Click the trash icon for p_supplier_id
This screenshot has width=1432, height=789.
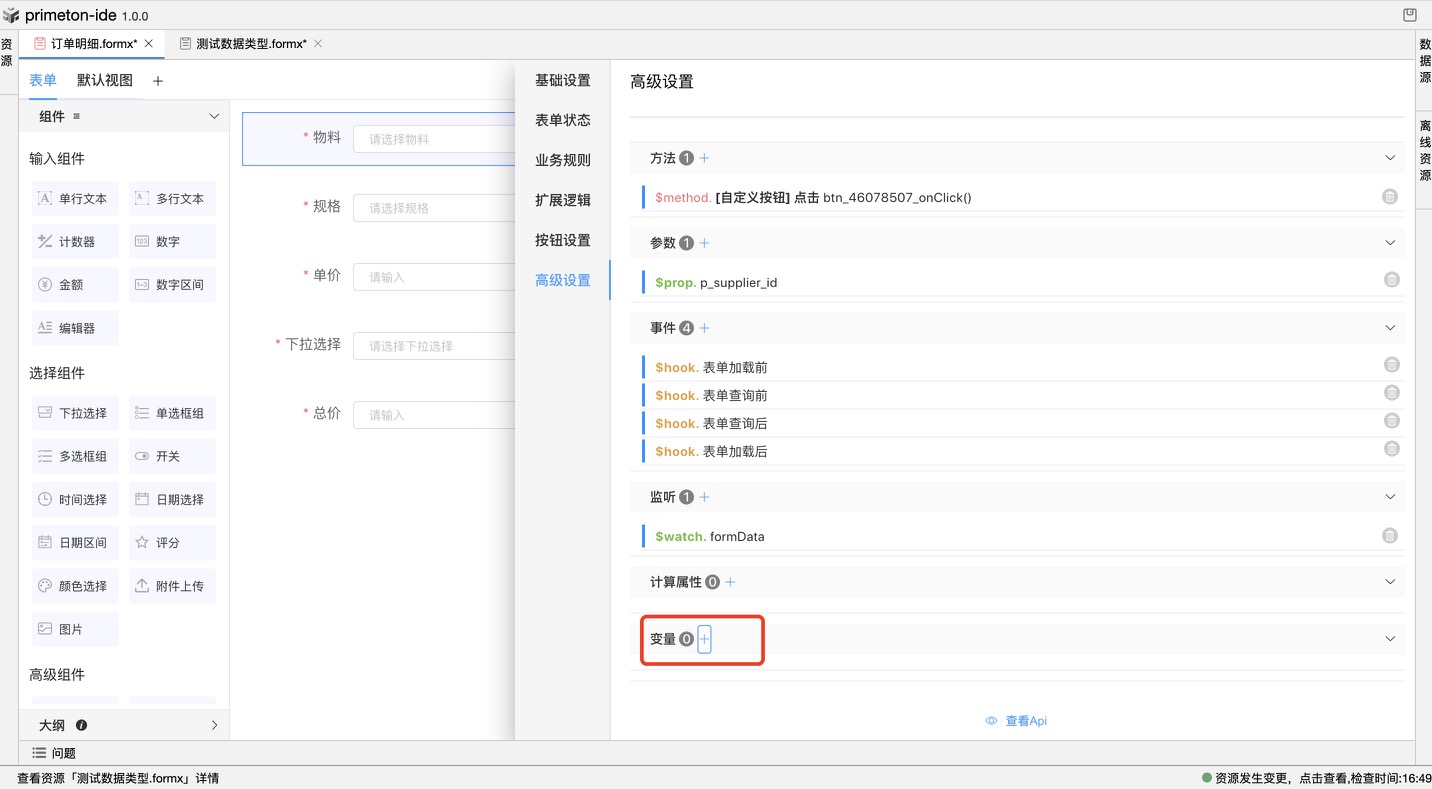tap(1391, 280)
